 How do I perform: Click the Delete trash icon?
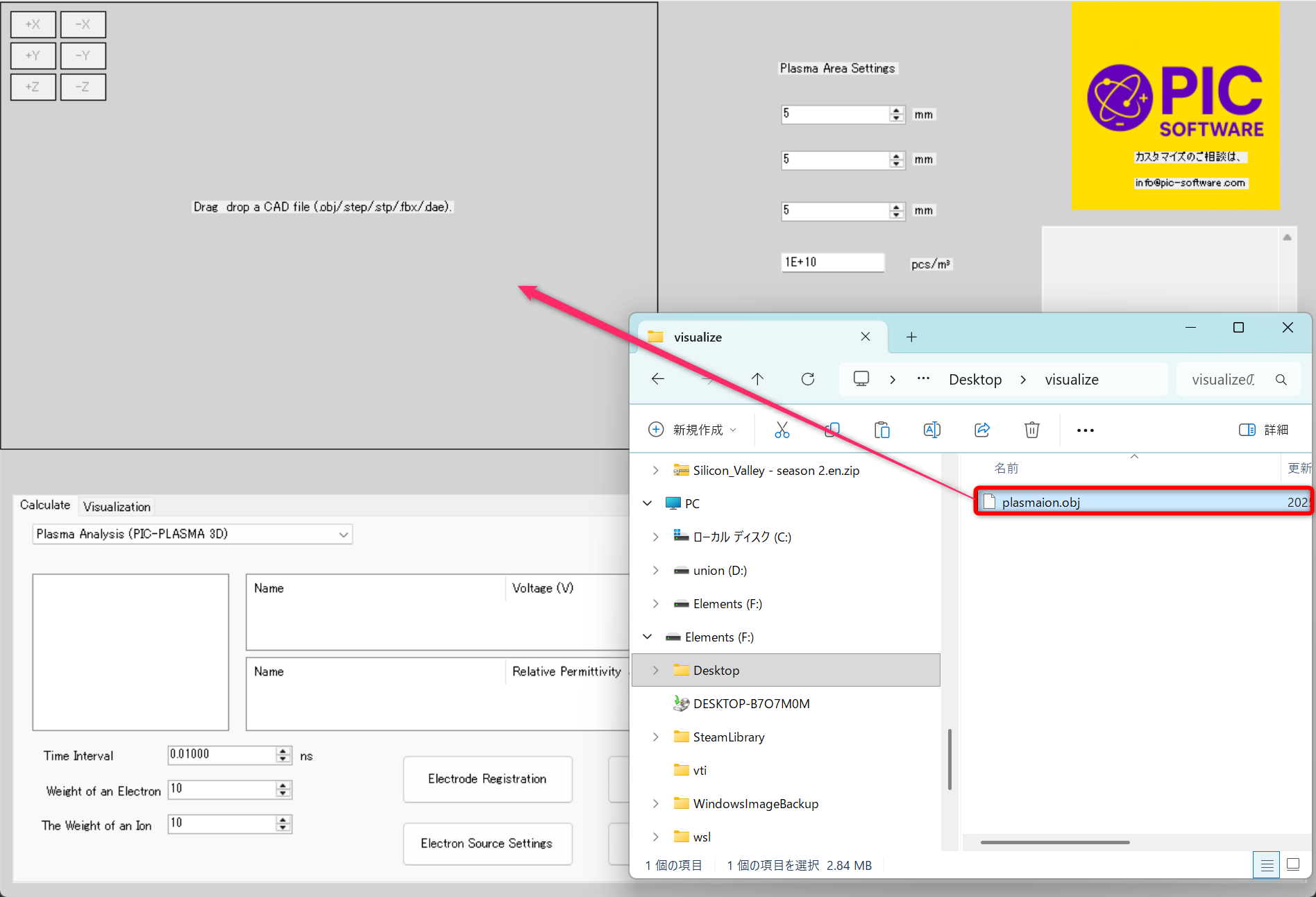1032,430
